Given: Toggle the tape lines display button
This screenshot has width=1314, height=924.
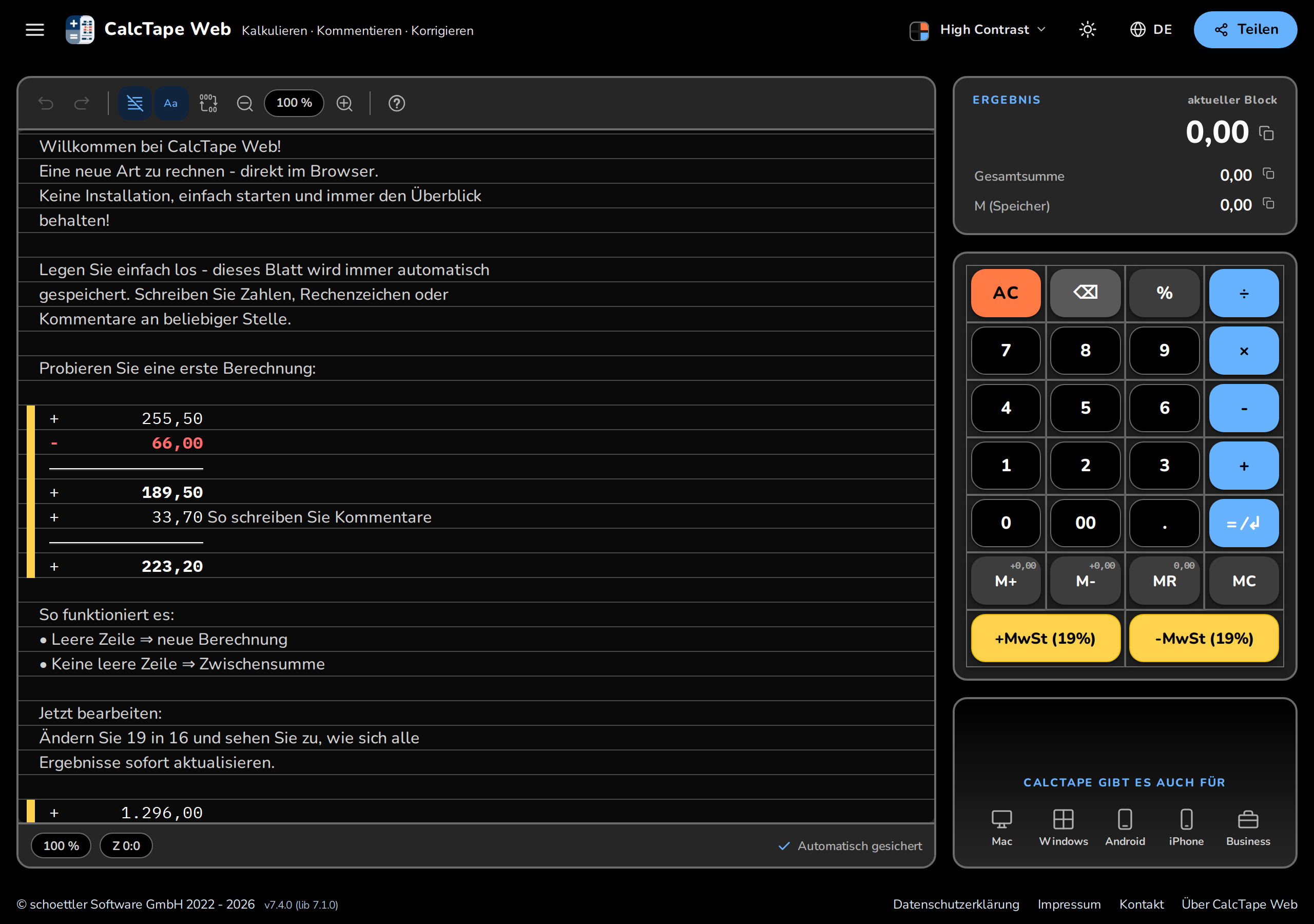Looking at the screenshot, I should (x=135, y=103).
